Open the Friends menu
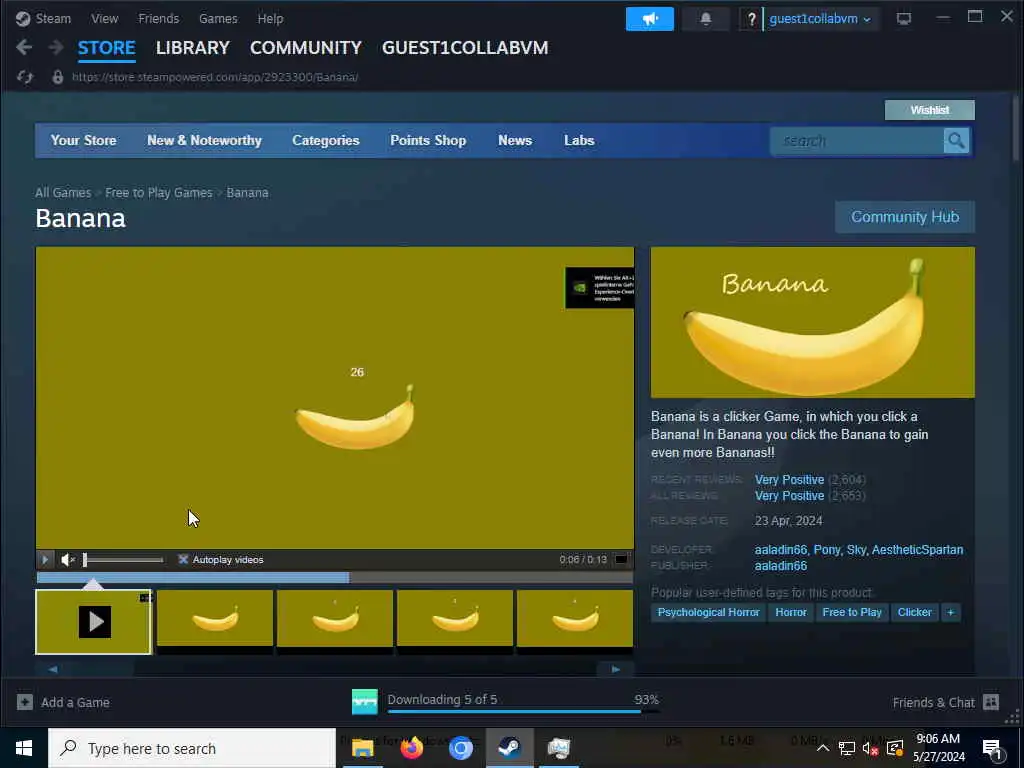 (159, 18)
